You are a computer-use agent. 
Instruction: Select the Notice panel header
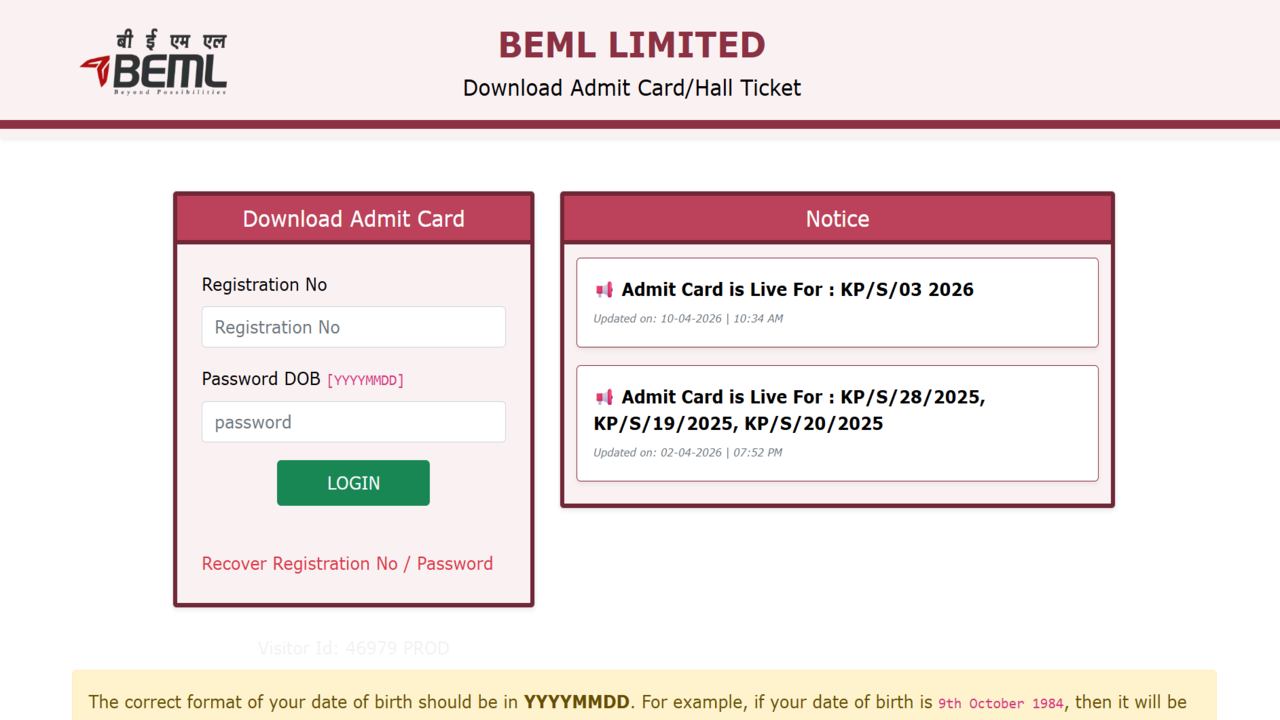pos(837,218)
